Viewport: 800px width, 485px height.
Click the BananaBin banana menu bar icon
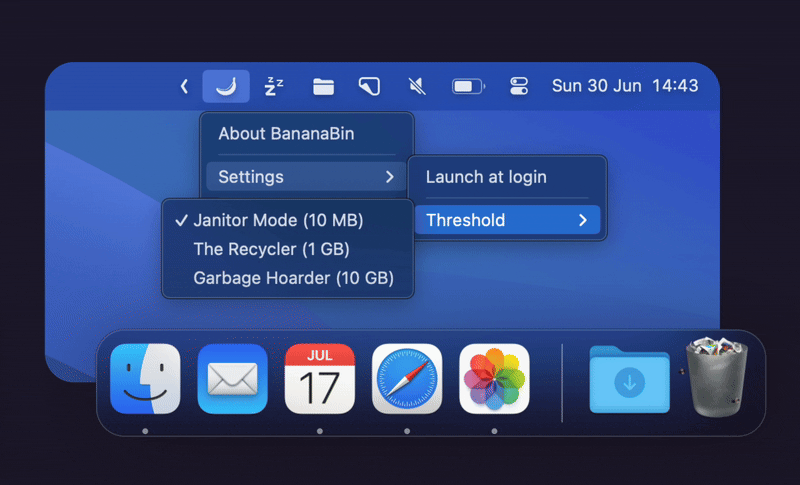coord(226,86)
